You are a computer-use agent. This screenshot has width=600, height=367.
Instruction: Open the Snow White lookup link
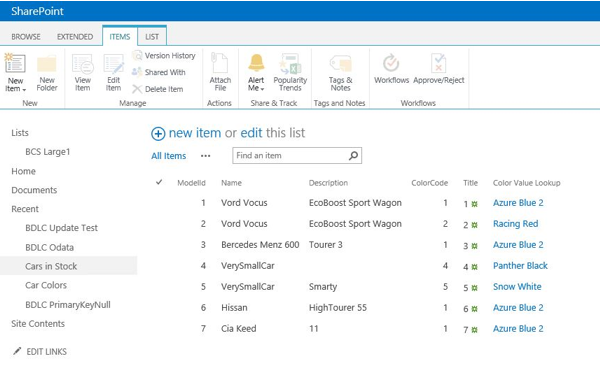517,287
